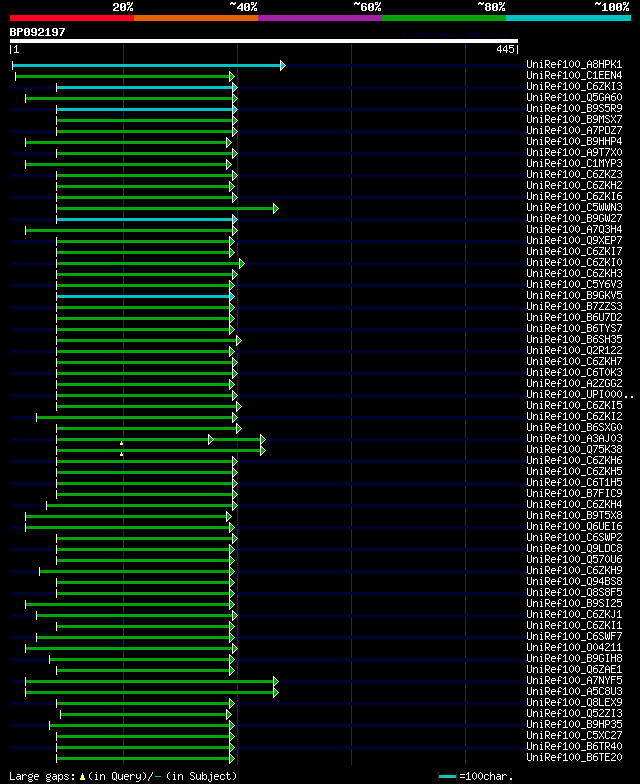
Task: Click the yellow gap marker on the Q75K38 row
Action: tap(122, 454)
